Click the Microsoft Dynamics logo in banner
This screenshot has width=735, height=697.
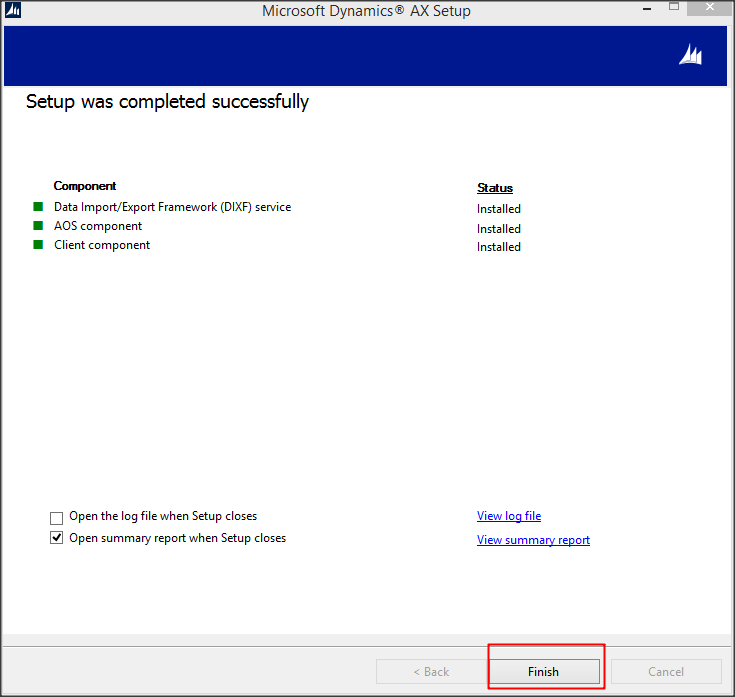tap(690, 55)
